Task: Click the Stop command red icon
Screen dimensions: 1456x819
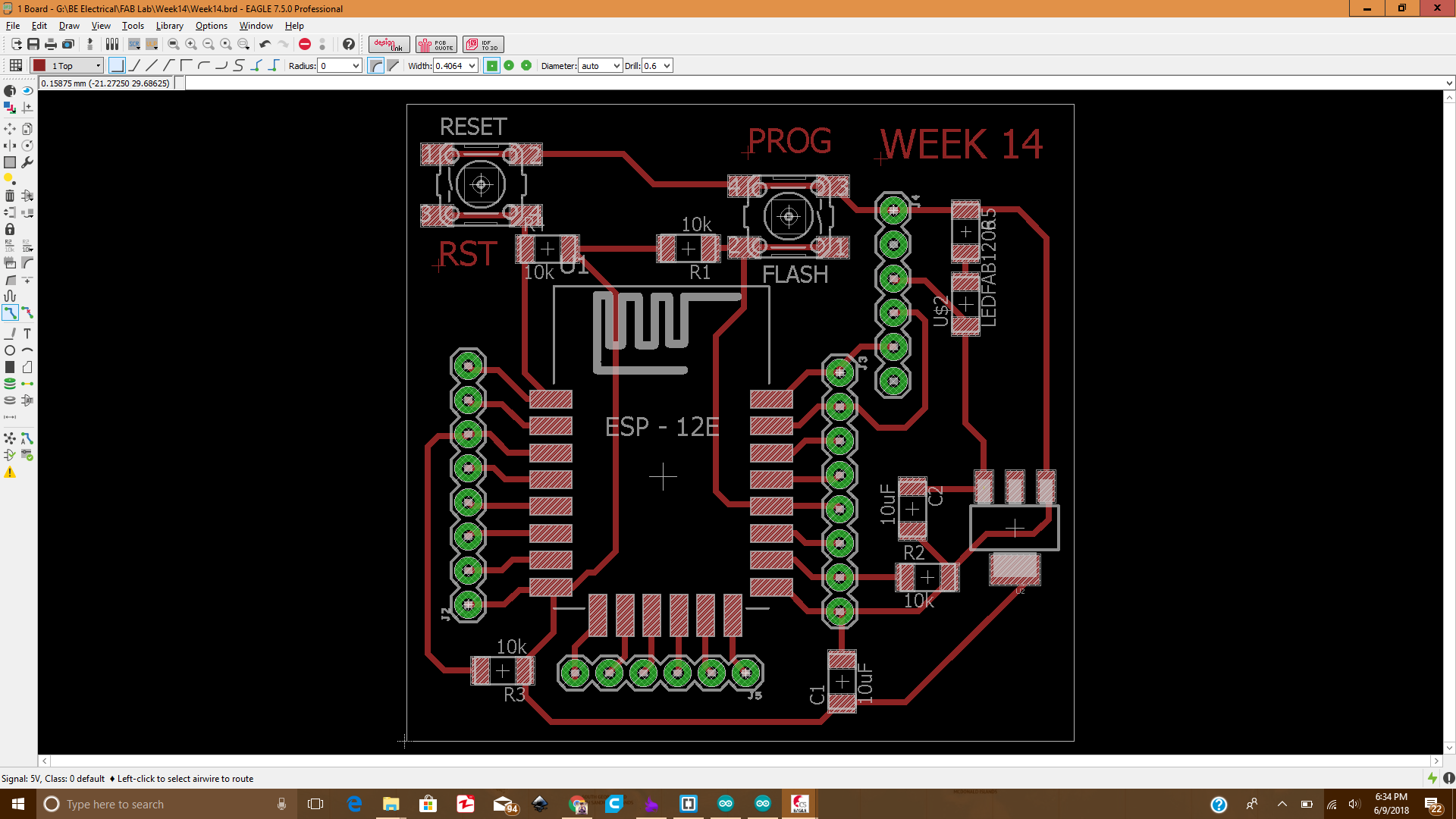Action: point(305,45)
